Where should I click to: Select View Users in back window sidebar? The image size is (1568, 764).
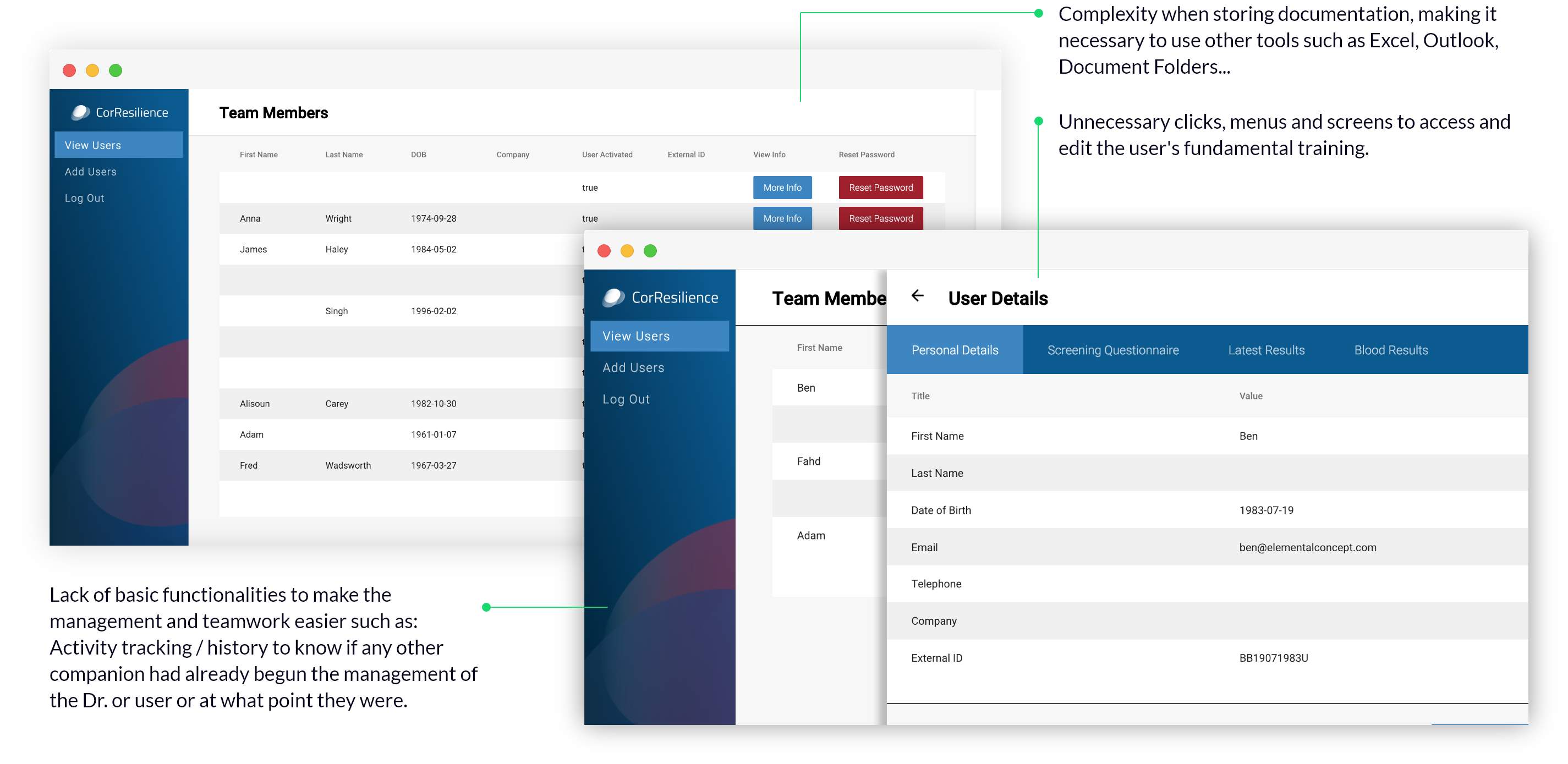pyautogui.click(x=93, y=146)
